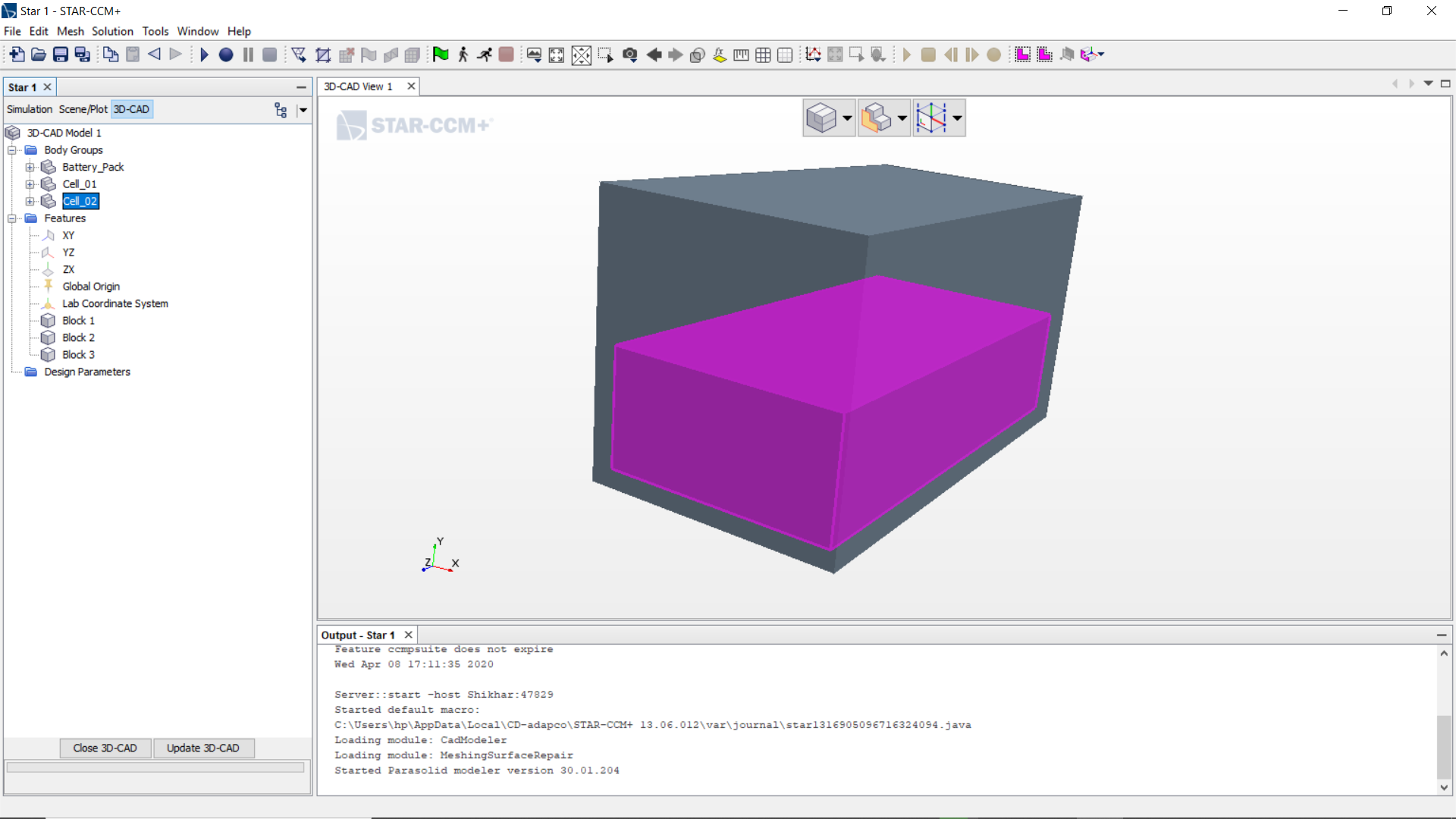Click the Copy toolbar icon
The image size is (1456, 819).
coord(111,55)
